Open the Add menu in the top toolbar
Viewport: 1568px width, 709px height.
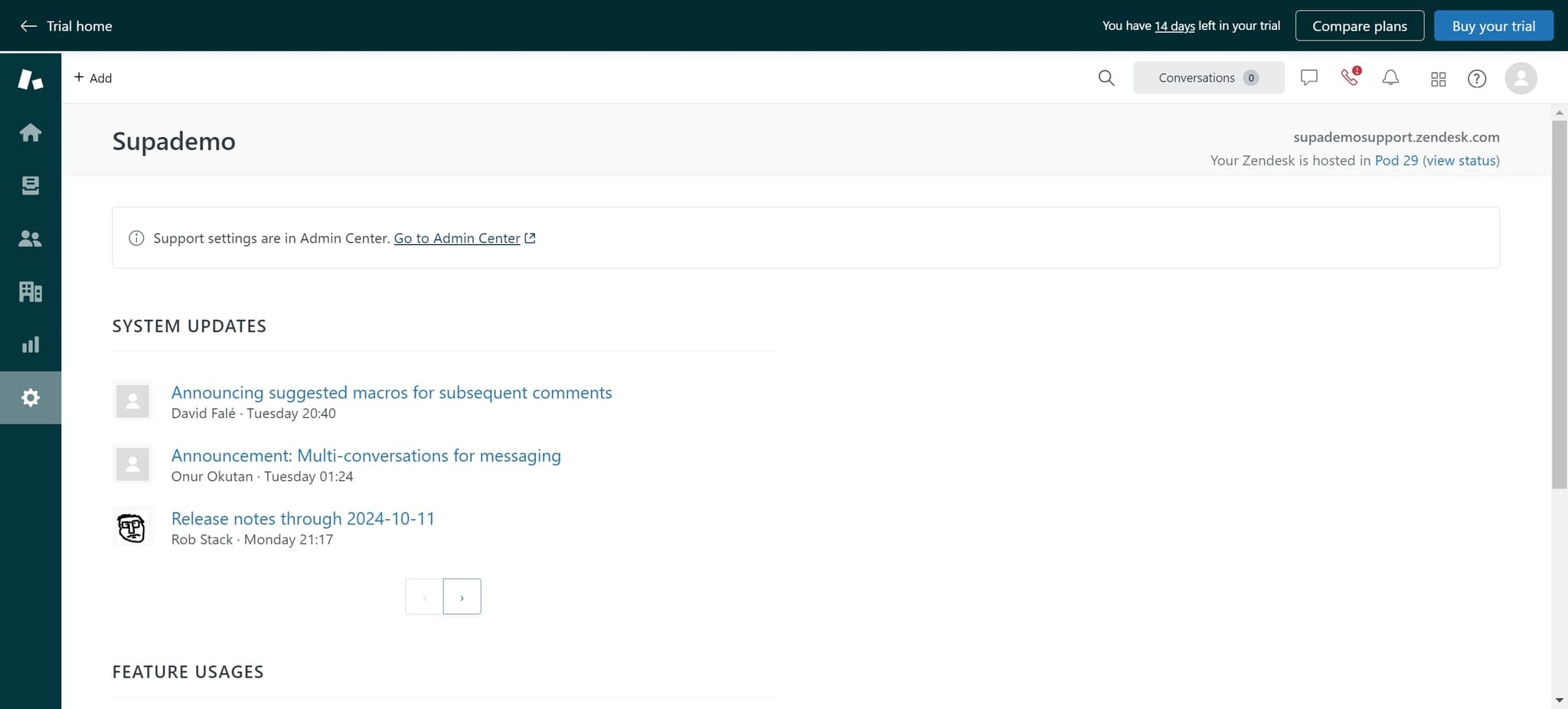[93, 77]
